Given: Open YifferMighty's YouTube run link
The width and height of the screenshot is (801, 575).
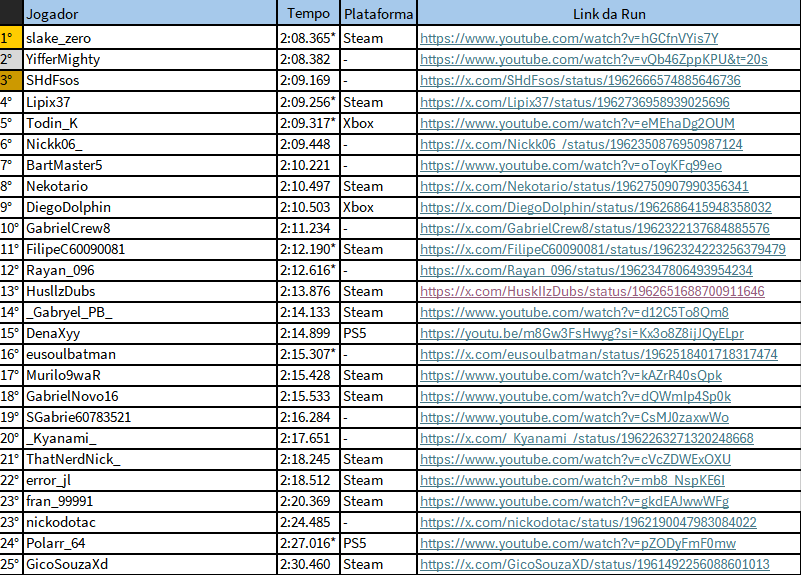Looking at the screenshot, I should 594,59.
